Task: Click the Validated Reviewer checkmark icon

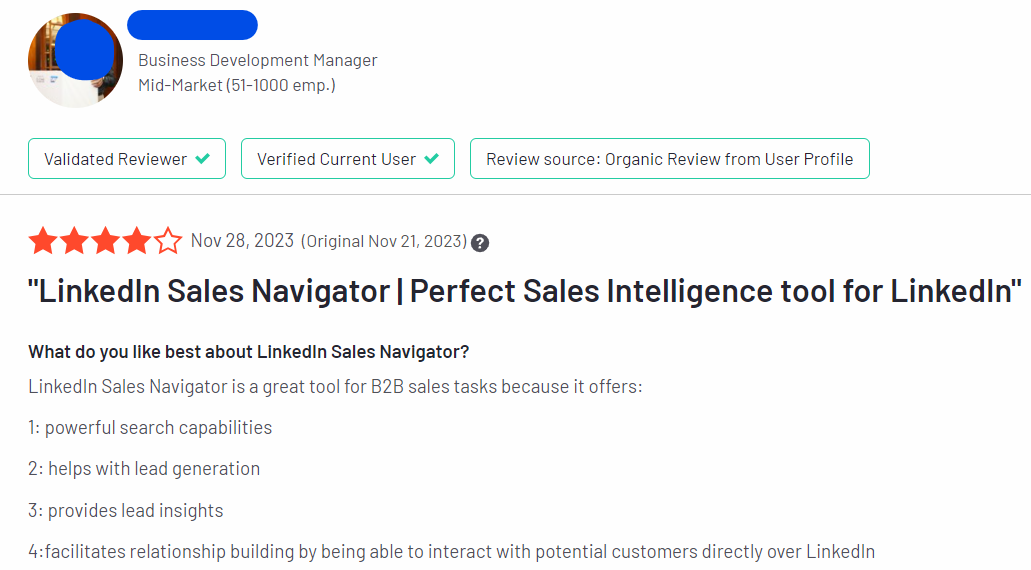Action: pos(203,159)
